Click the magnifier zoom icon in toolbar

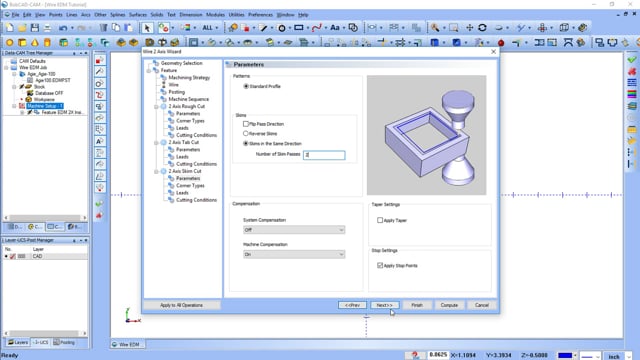pos(435,28)
